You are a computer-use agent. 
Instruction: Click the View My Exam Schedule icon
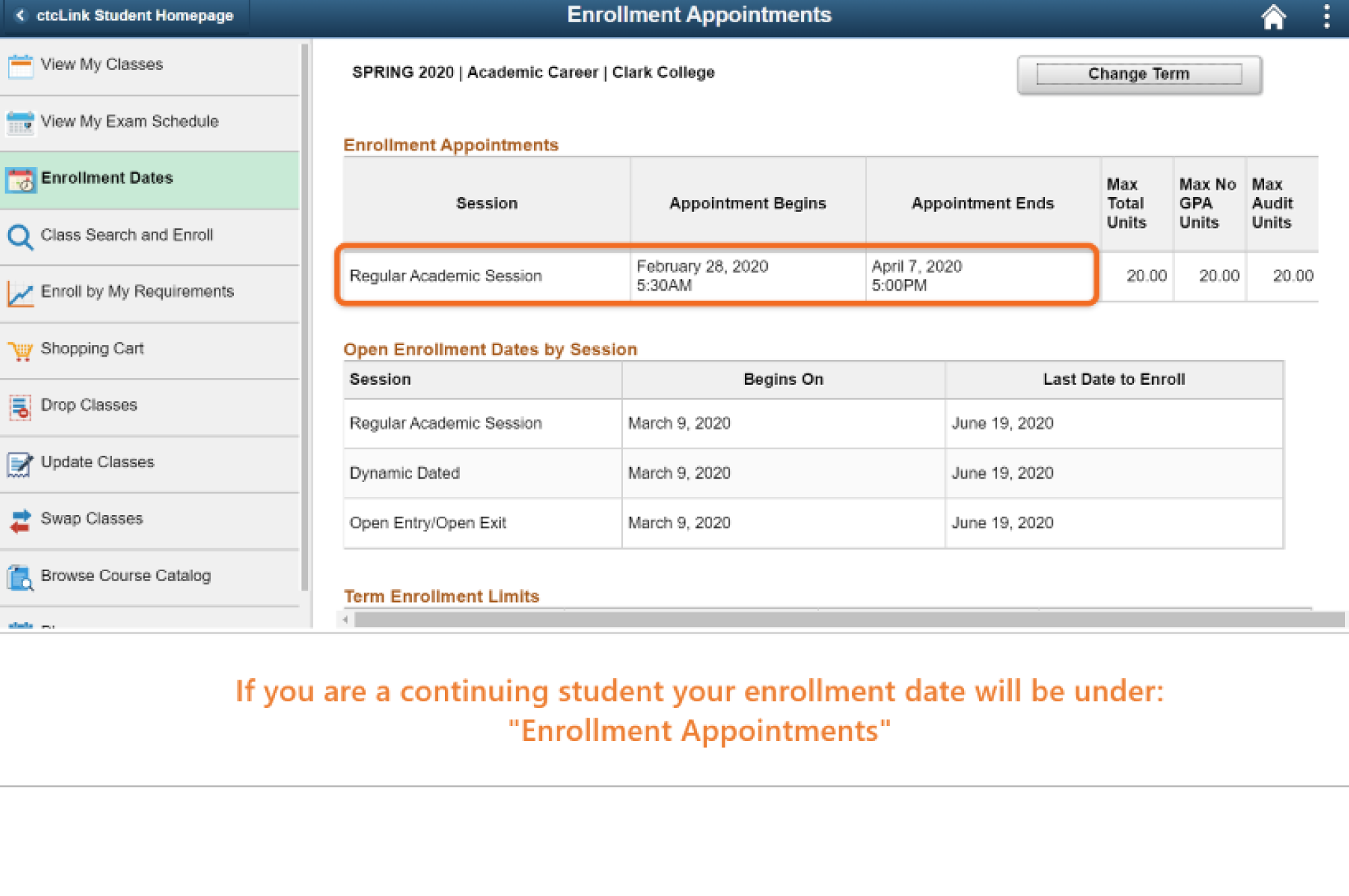coord(20,123)
